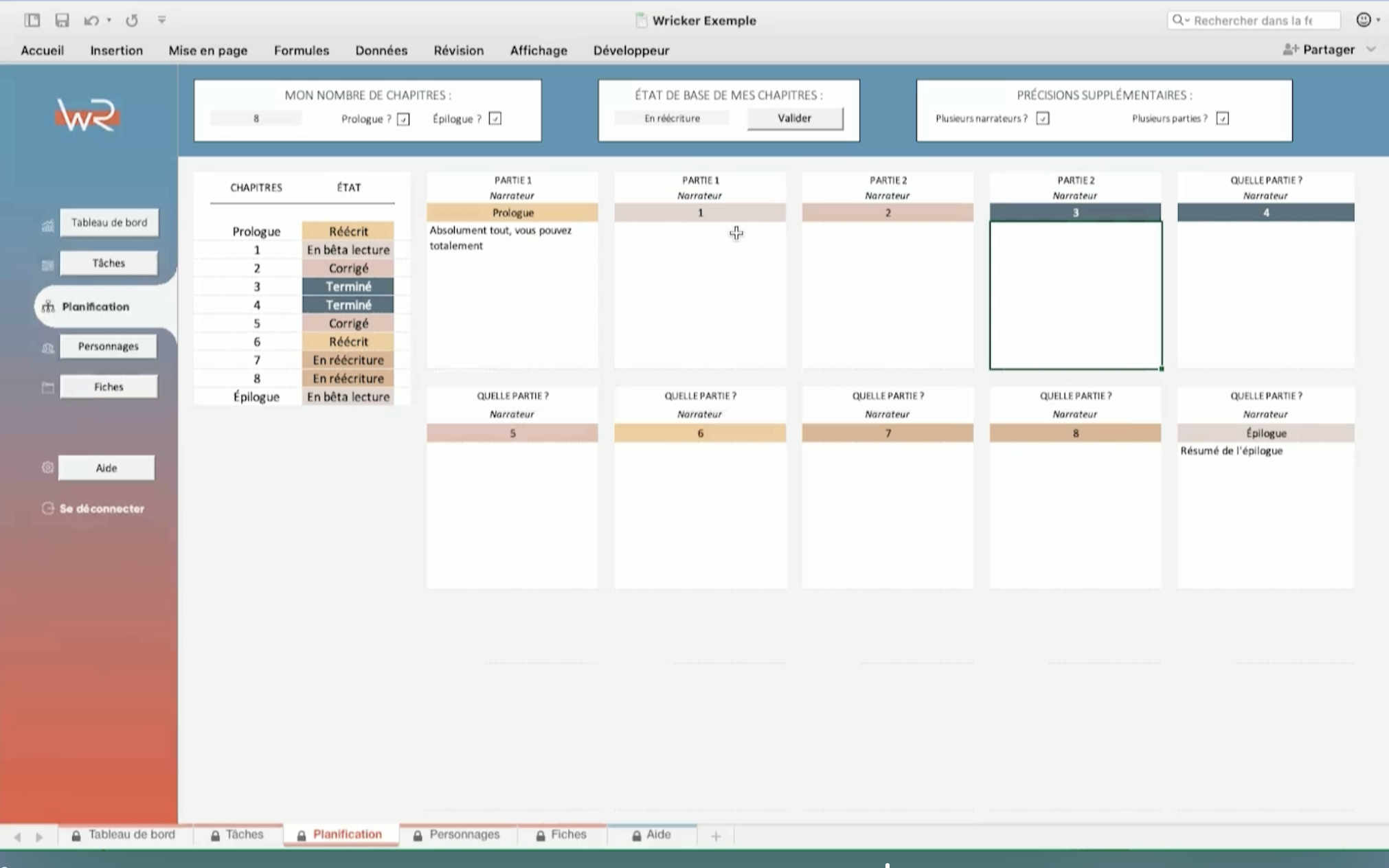Click the folder icon beside Fiches
This screenshot has width=1389, height=868.
pyautogui.click(x=47, y=387)
